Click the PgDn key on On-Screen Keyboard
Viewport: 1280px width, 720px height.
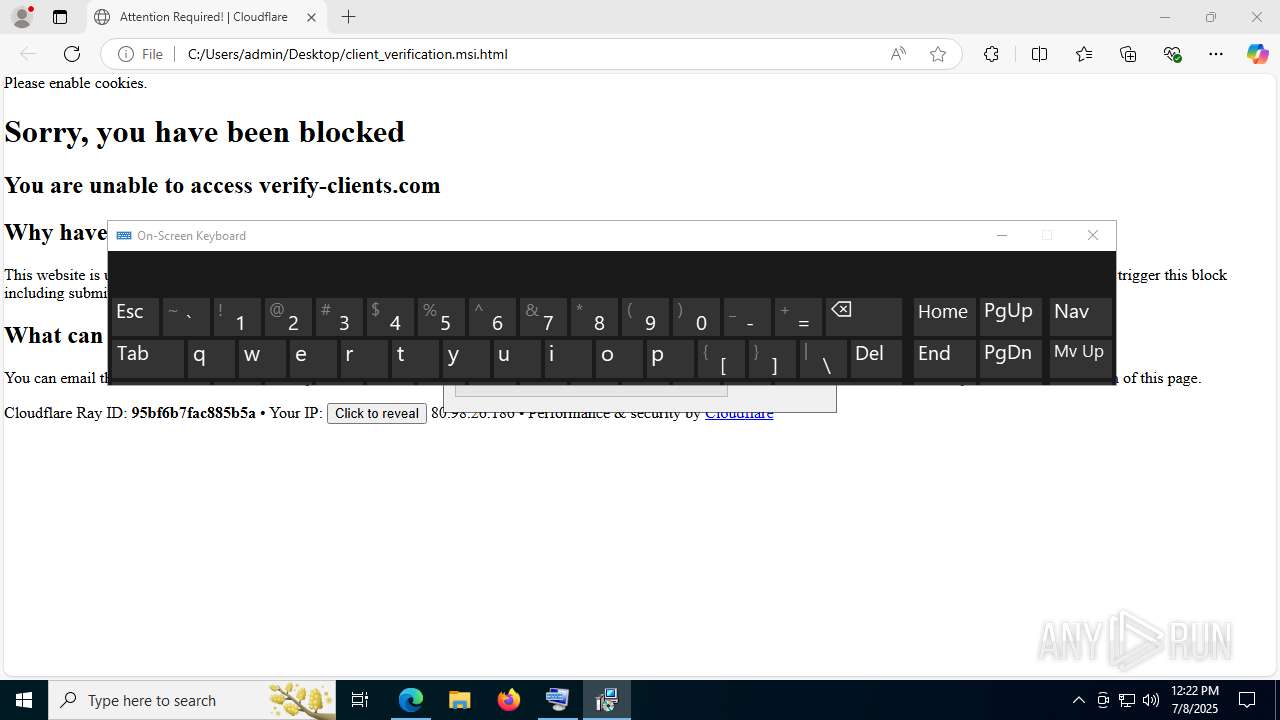tap(1010, 358)
